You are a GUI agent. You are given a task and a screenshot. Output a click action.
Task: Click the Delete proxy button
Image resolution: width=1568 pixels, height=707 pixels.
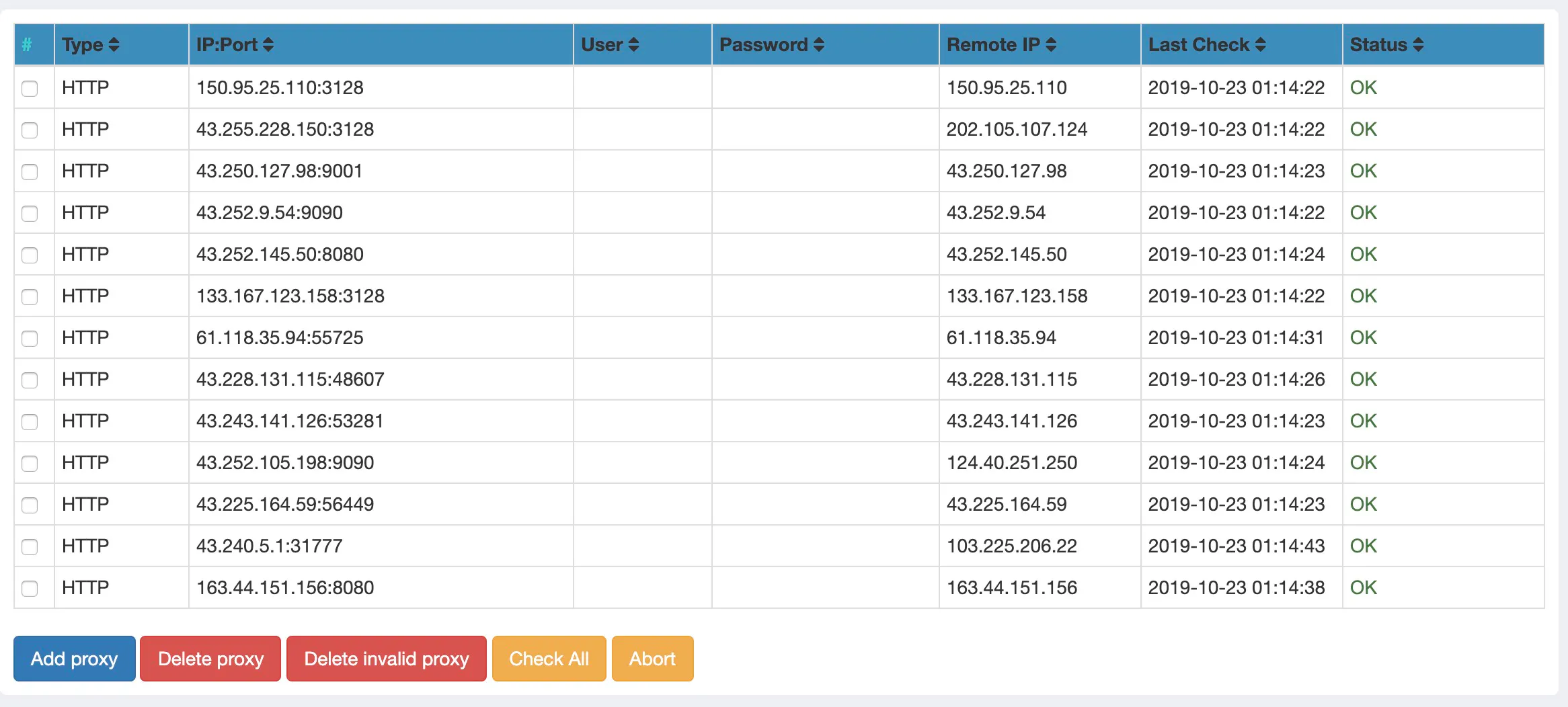tap(210, 659)
